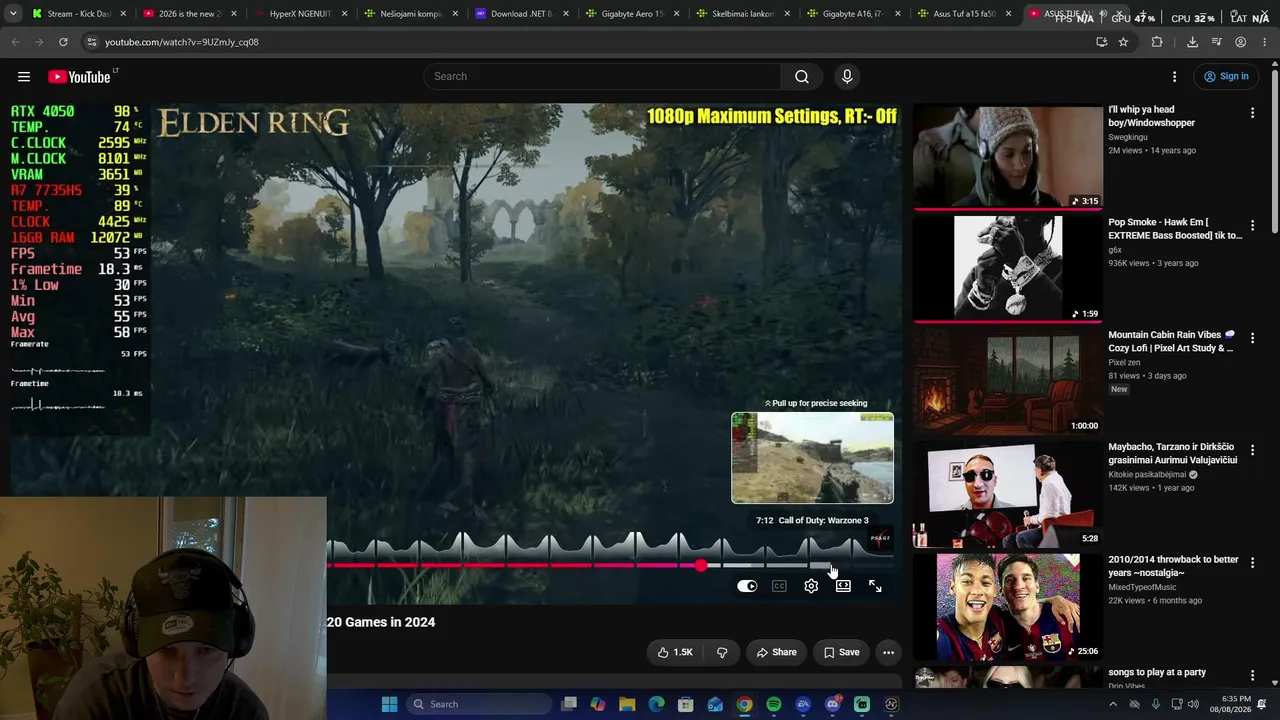Open Microsoft Edge from the taskbar

tap(656, 704)
